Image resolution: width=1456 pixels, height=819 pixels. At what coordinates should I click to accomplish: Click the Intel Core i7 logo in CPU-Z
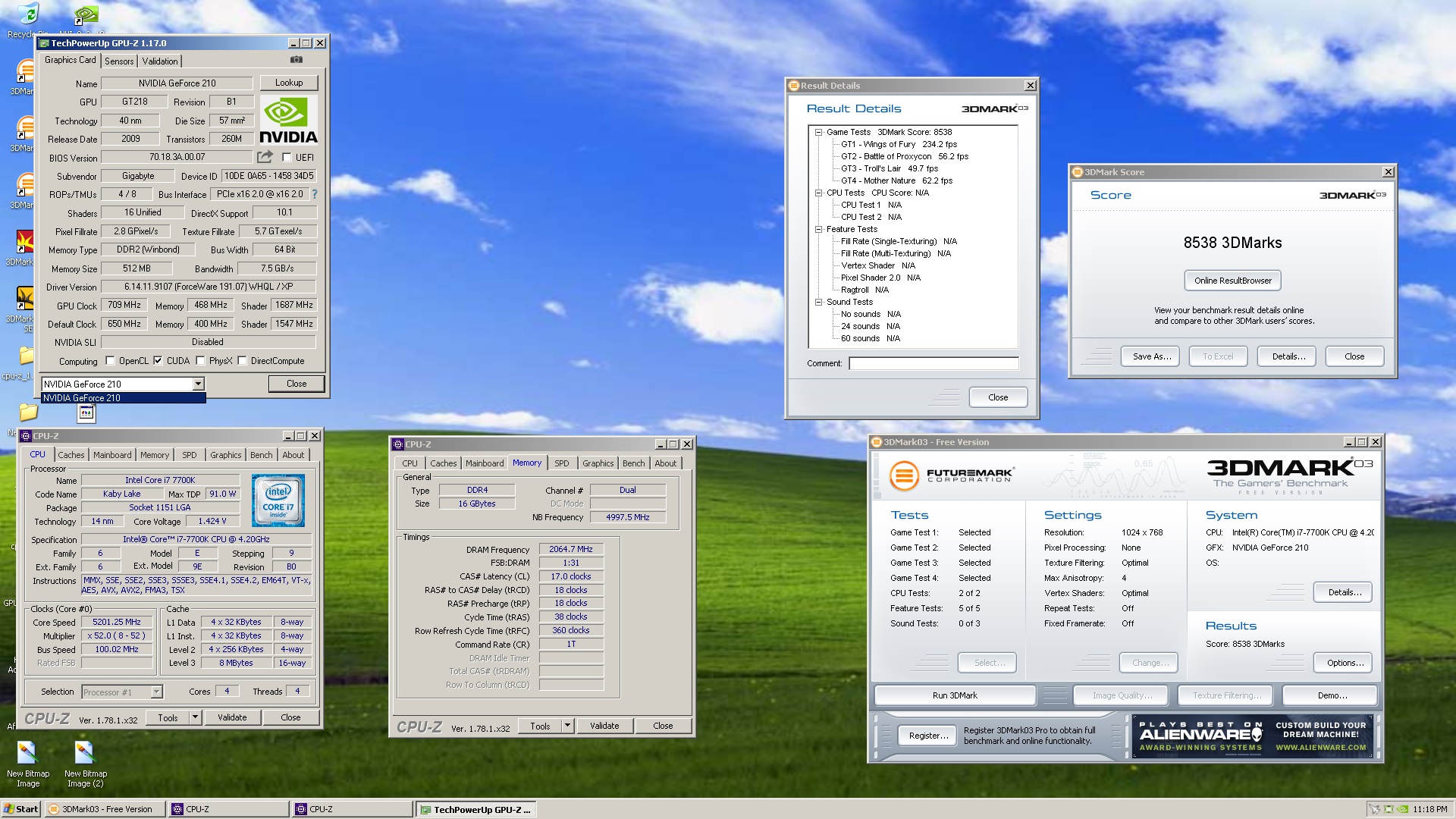point(278,500)
